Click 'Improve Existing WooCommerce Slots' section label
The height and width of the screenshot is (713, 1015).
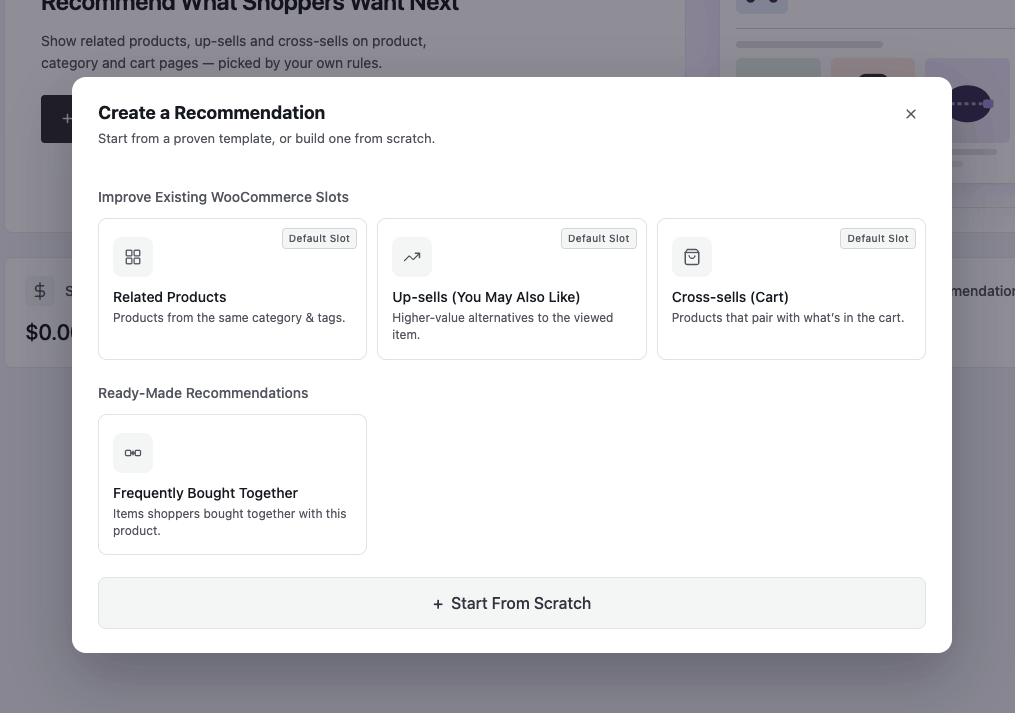point(223,197)
